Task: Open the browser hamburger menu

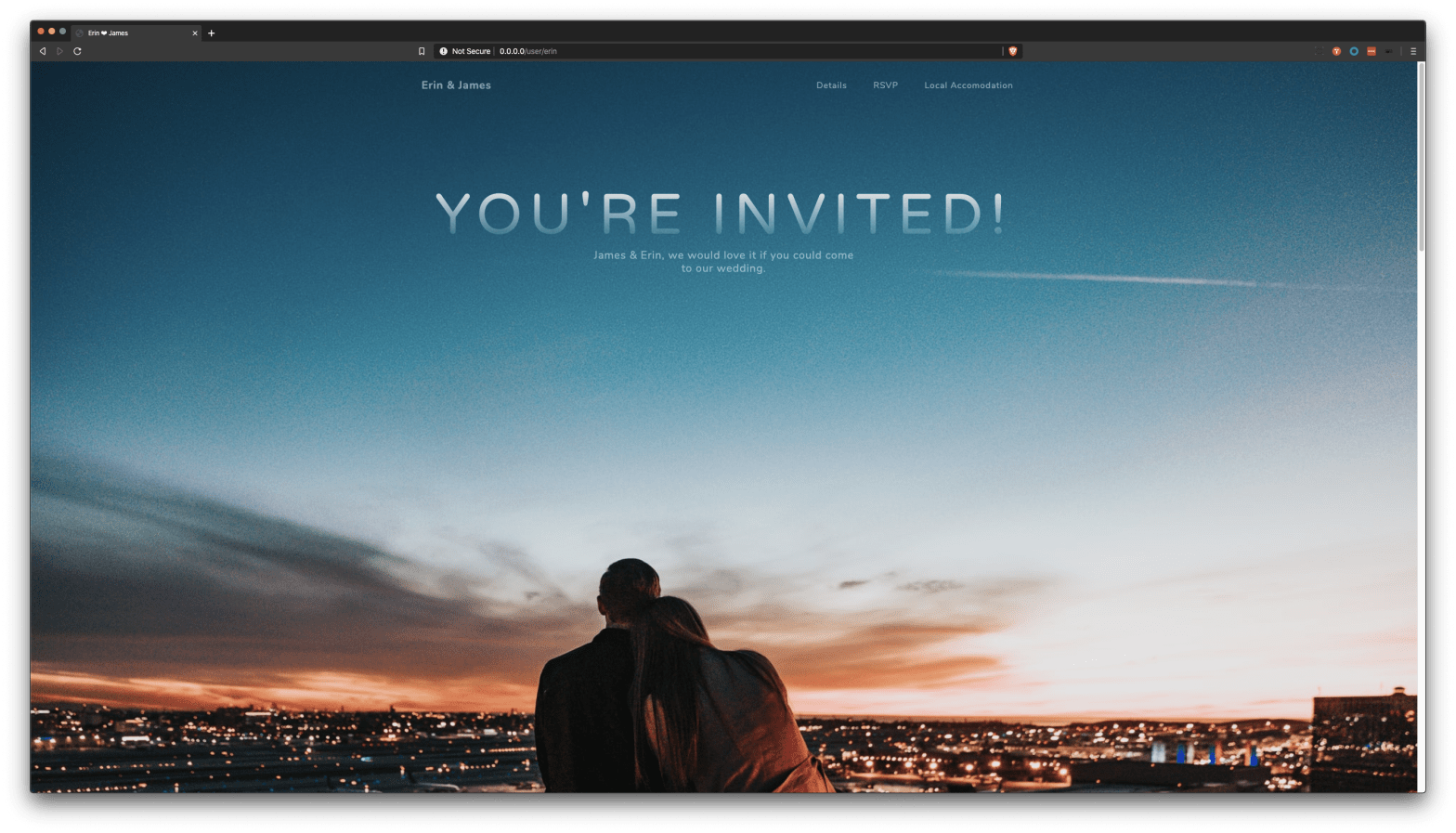Action: [x=1413, y=51]
